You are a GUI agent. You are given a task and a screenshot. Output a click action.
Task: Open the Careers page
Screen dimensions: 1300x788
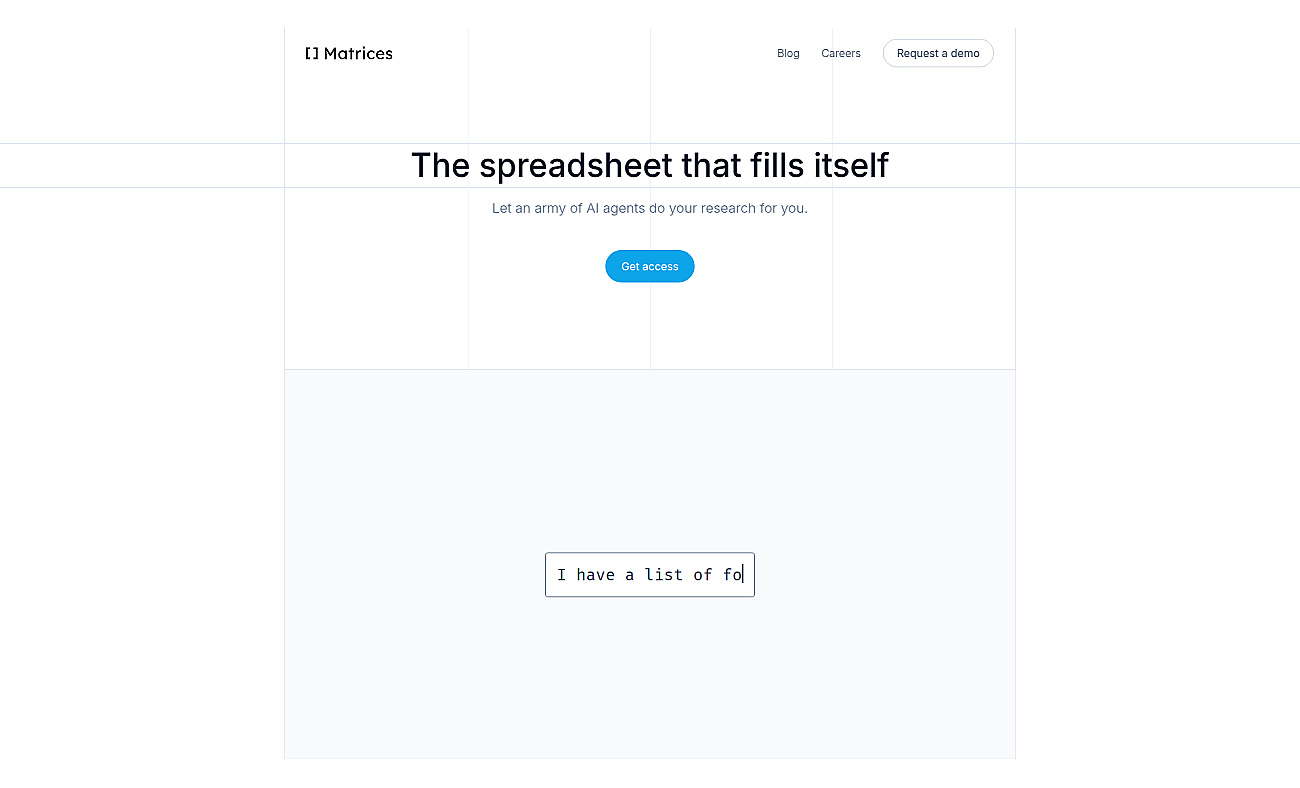click(x=841, y=53)
